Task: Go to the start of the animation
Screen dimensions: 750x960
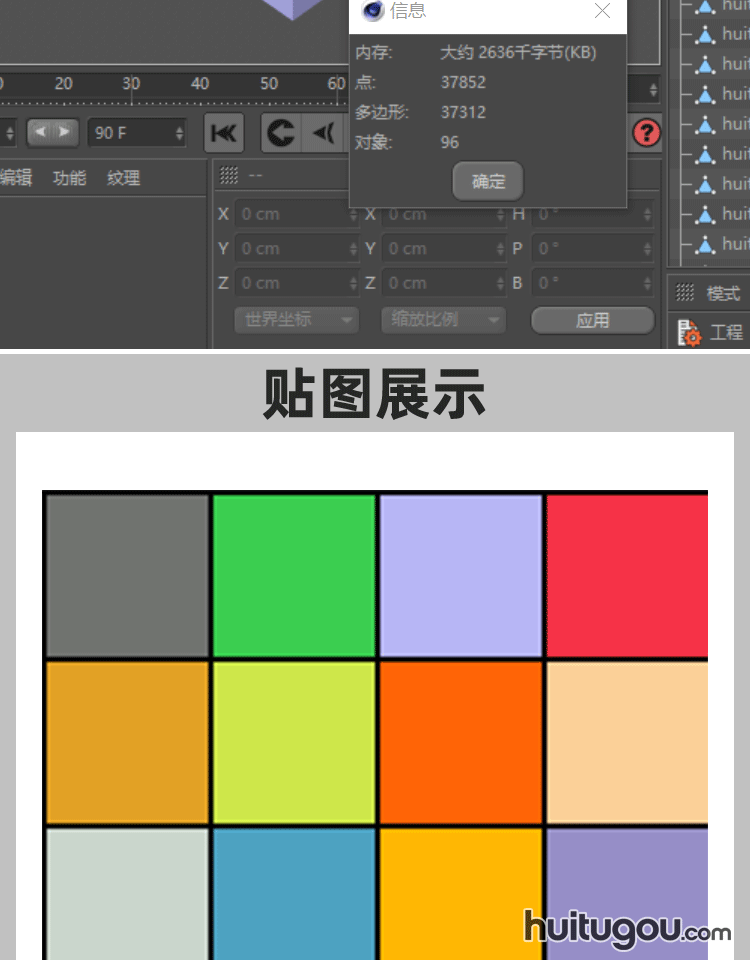Action: point(224,133)
